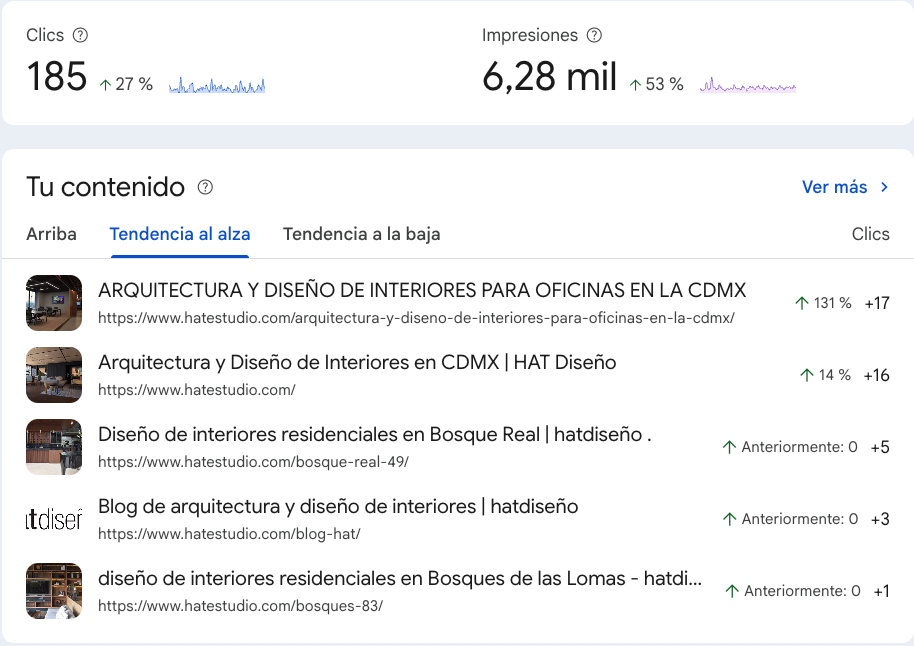The height and width of the screenshot is (646, 914).
Task: Click the Clics metric label at top
Action: (x=45, y=36)
